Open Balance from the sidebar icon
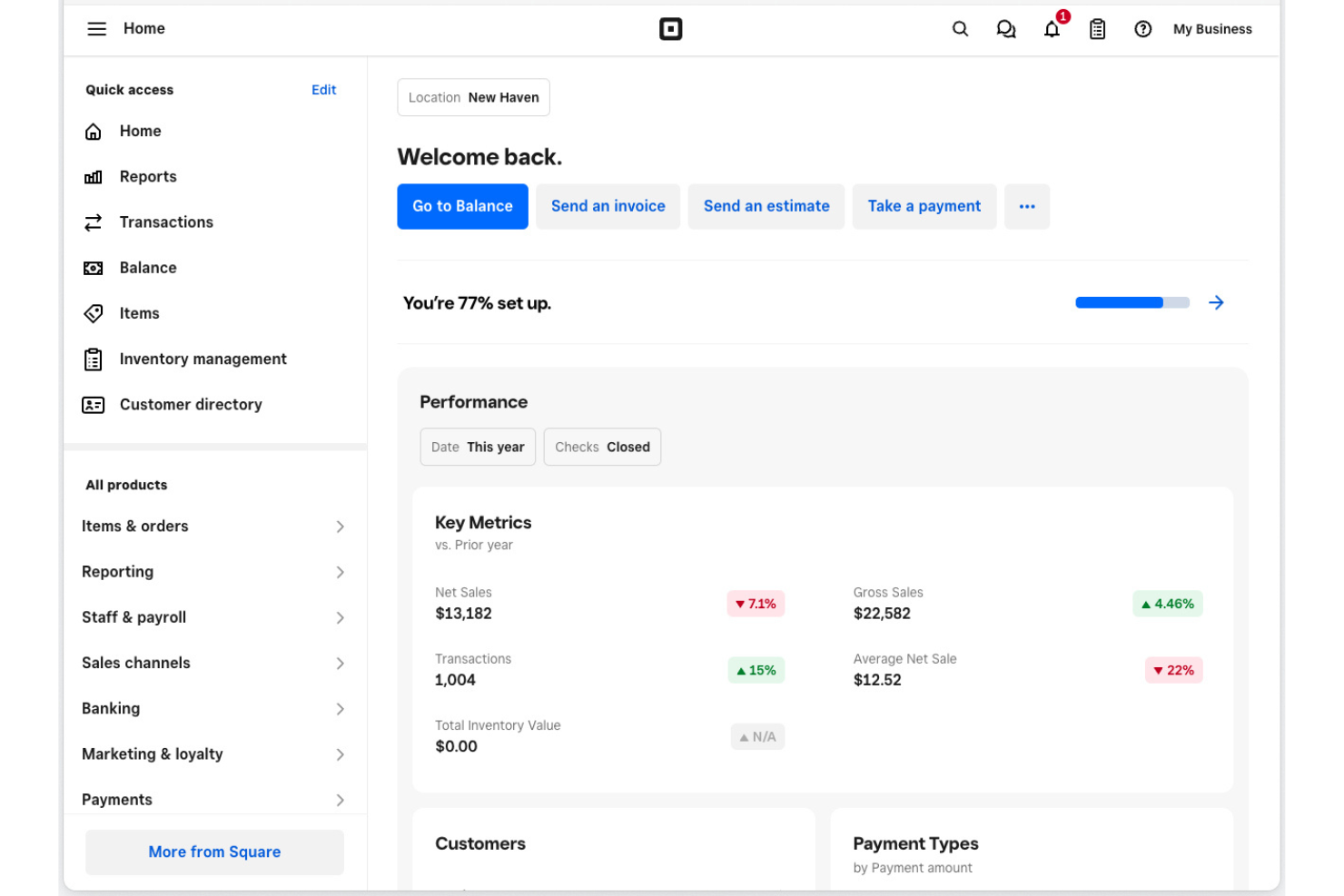1344x896 pixels. point(93,267)
